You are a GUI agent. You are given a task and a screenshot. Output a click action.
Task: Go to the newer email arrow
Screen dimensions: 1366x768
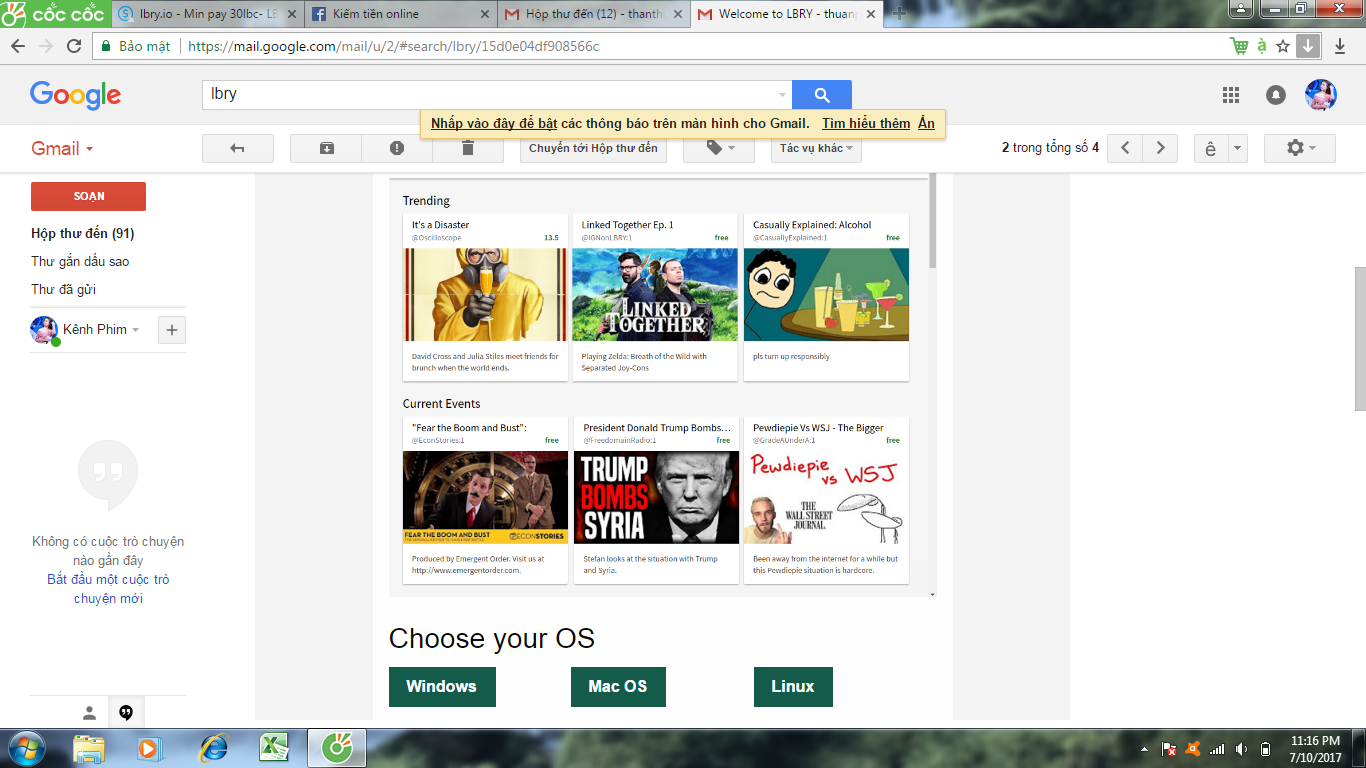[x=1125, y=148]
